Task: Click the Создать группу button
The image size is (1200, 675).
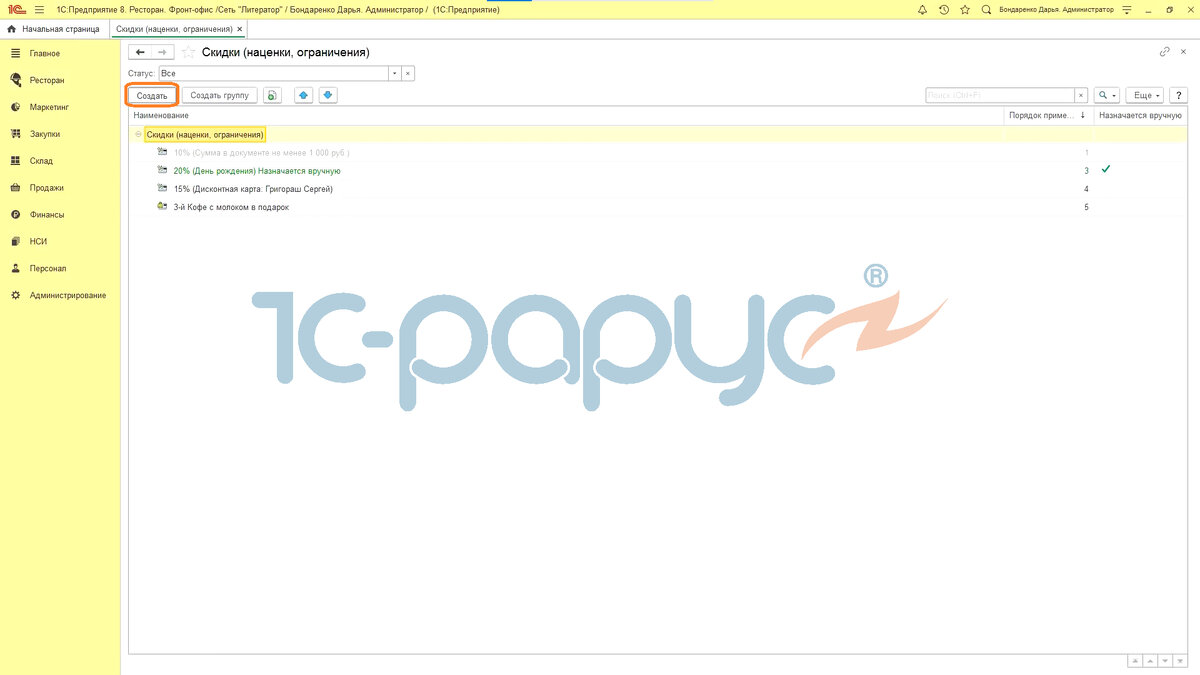Action: (219, 95)
